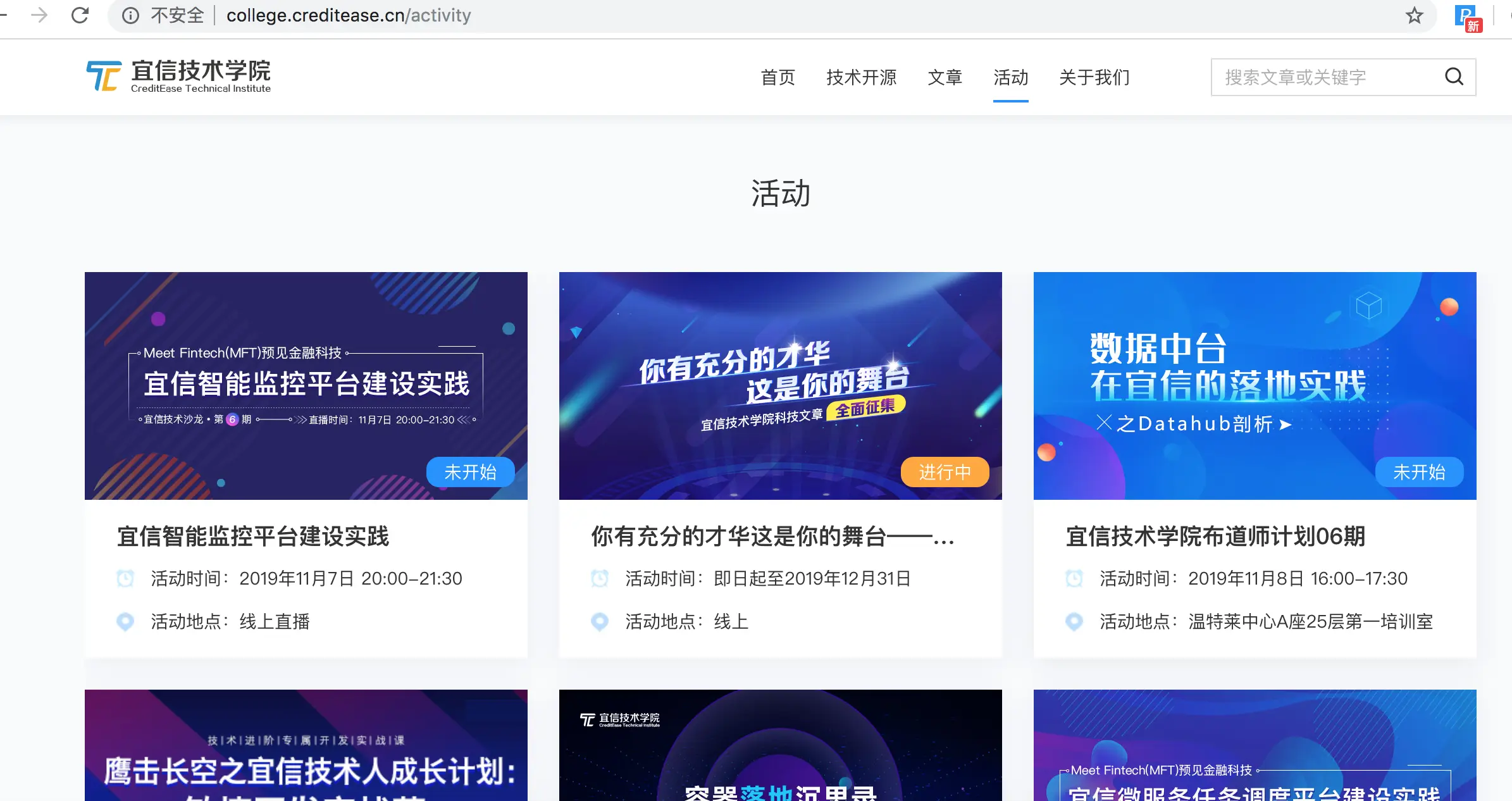Viewport: 1512px width, 801px height.
Task: Go to the 文章 section
Action: 945,77
